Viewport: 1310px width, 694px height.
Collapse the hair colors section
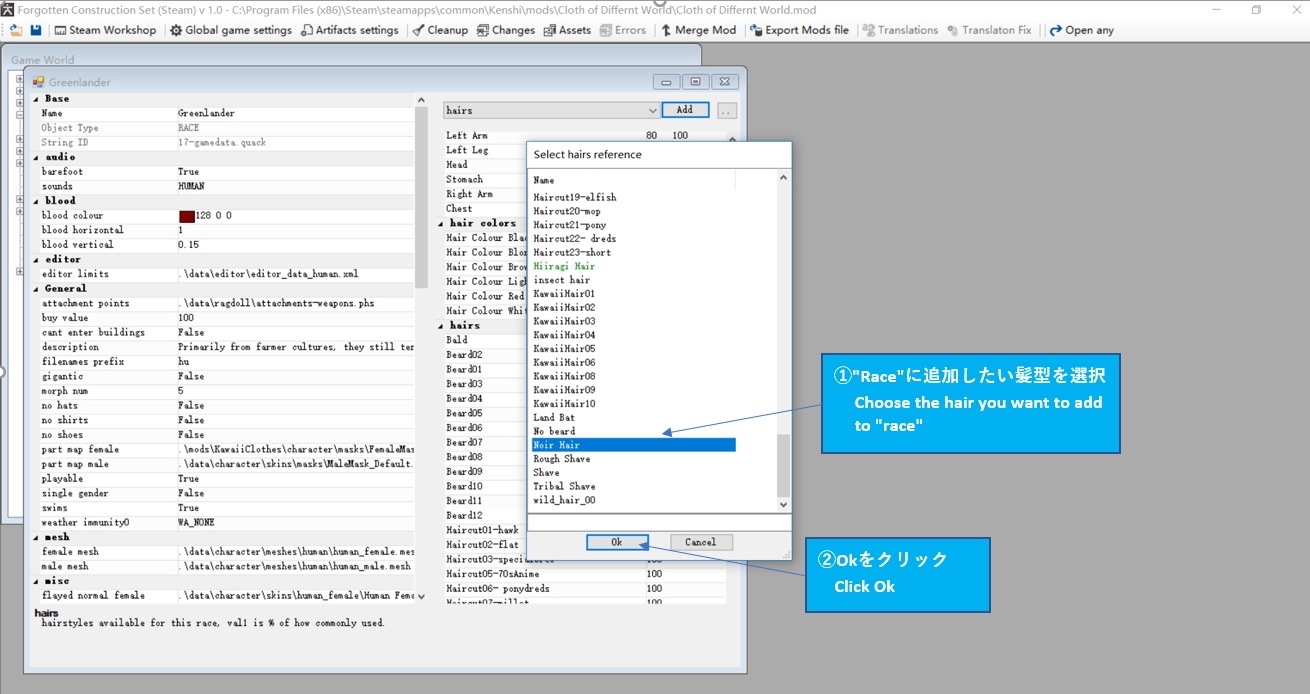(442, 223)
